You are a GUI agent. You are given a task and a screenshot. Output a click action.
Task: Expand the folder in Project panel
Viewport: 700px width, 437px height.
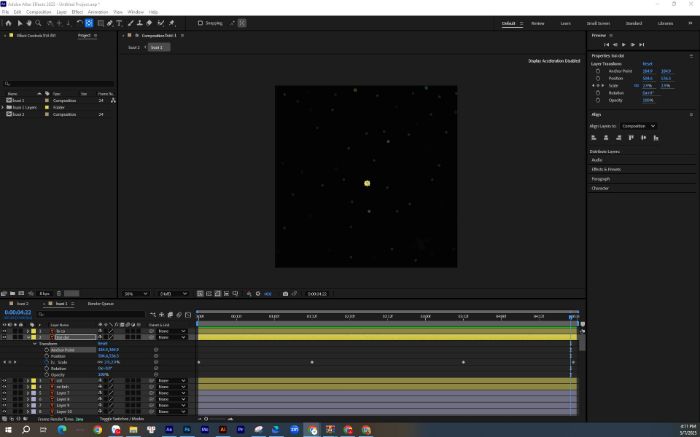3,108
